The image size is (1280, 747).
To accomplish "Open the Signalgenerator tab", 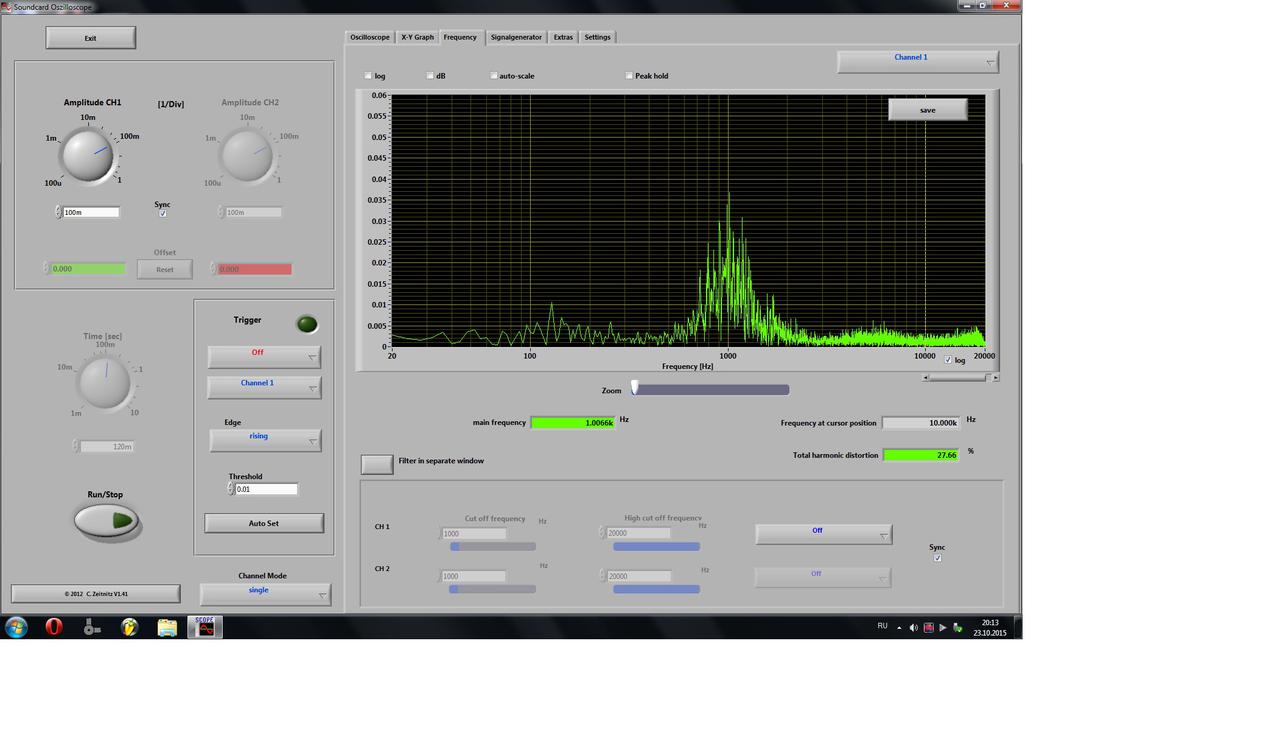I will click(x=516, y=37).
